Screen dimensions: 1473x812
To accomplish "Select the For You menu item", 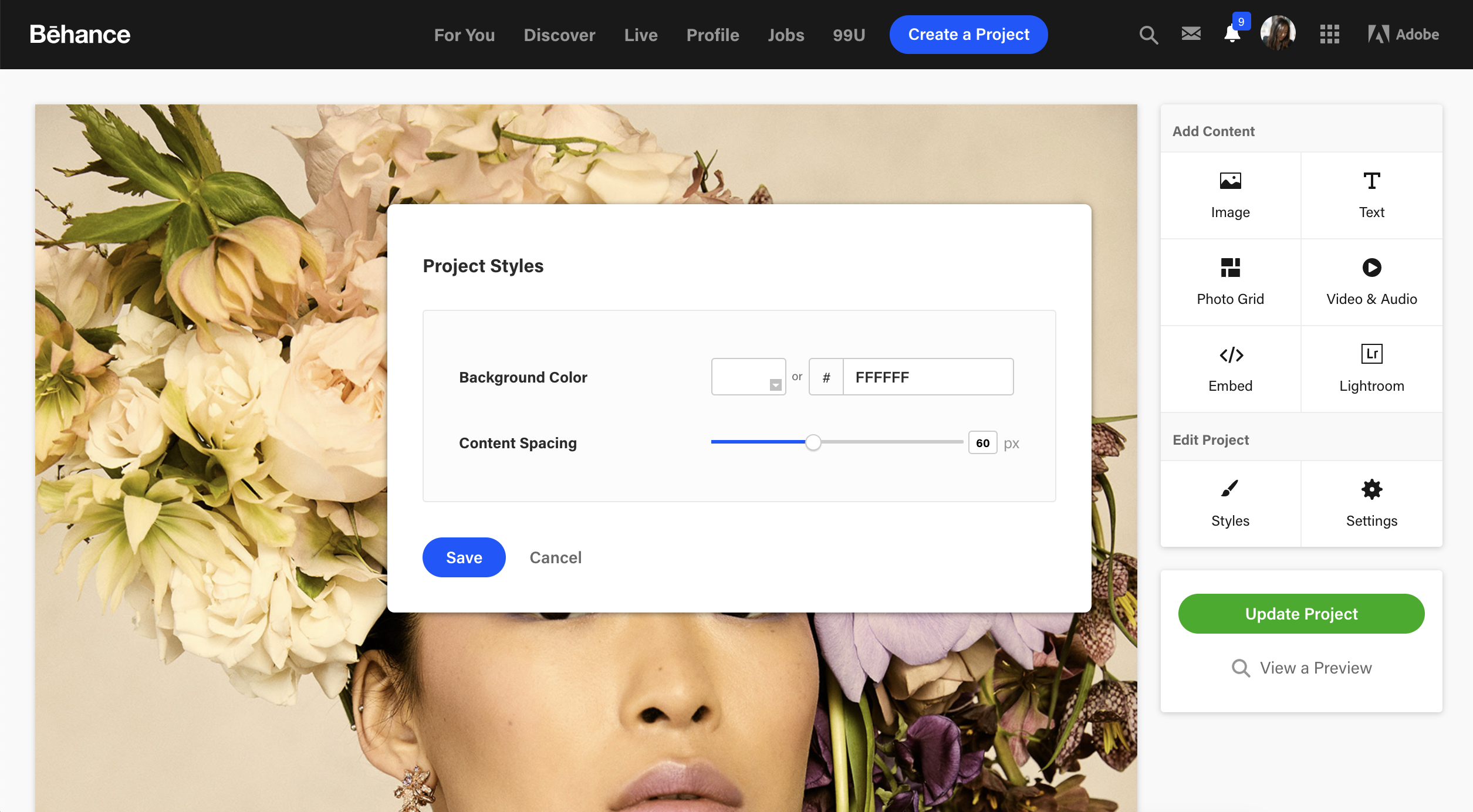I will point(464,34).
